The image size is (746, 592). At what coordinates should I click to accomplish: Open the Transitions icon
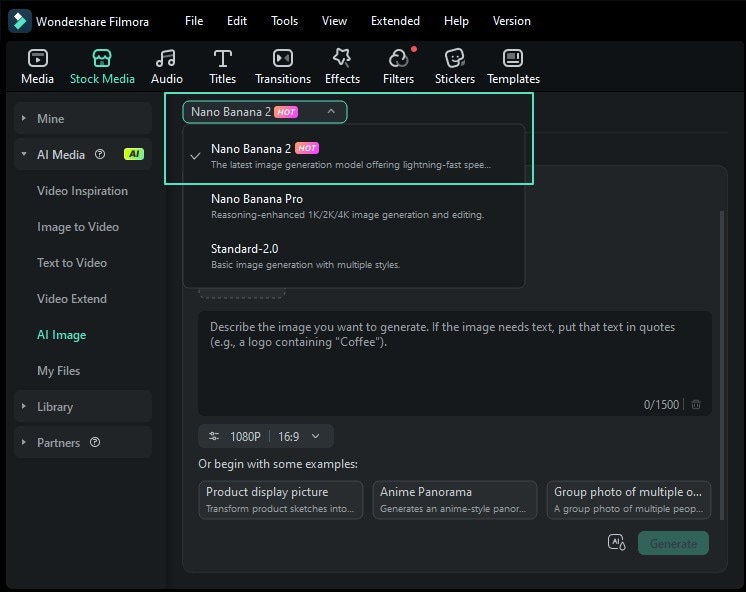tap(283, 58)
